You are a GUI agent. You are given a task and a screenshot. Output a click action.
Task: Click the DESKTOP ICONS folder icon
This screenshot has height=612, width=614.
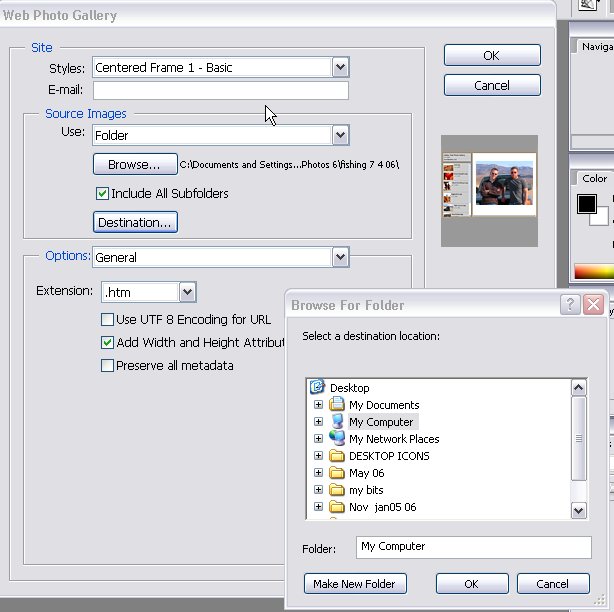coord(337,456)
